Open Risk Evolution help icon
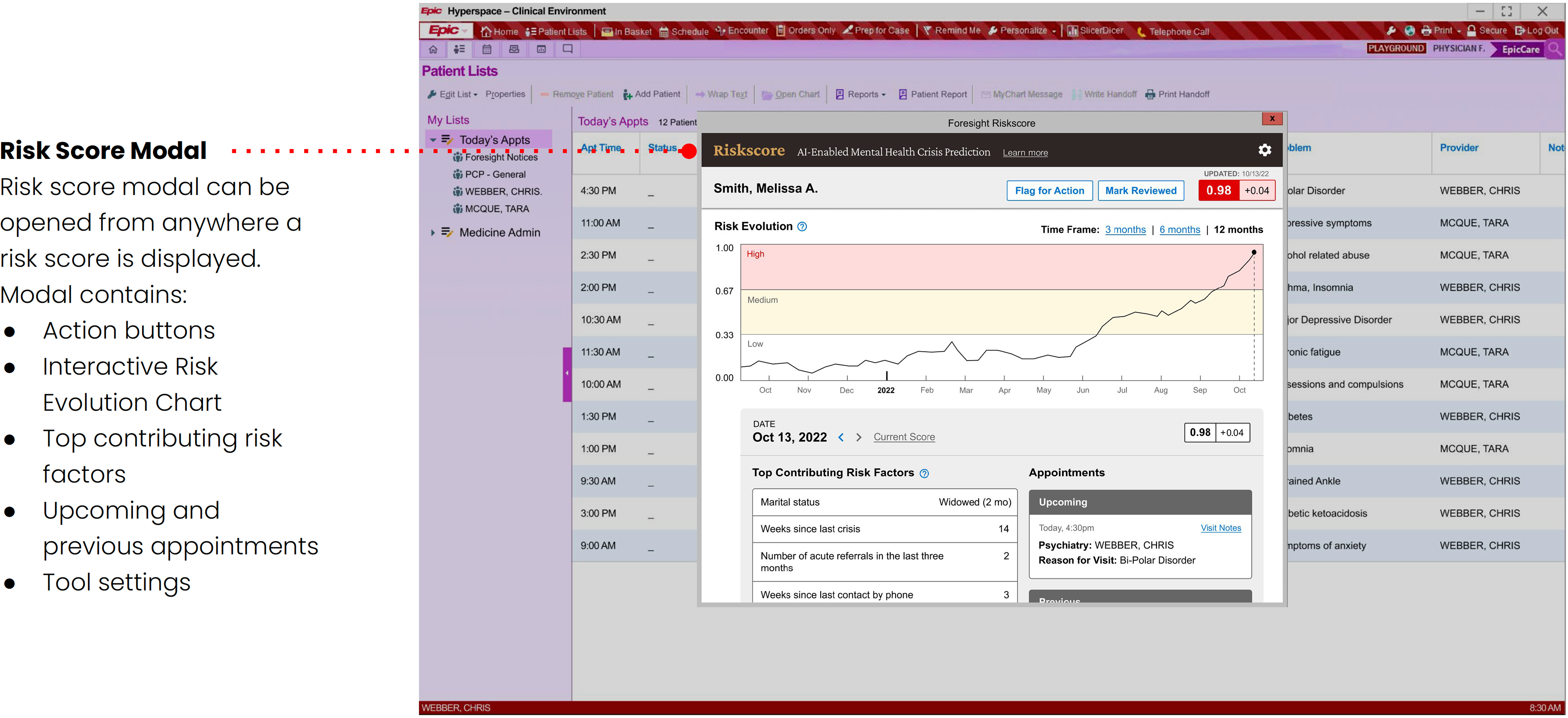The width and height of the screenshot is (1568, 718). tap(802, 227)
